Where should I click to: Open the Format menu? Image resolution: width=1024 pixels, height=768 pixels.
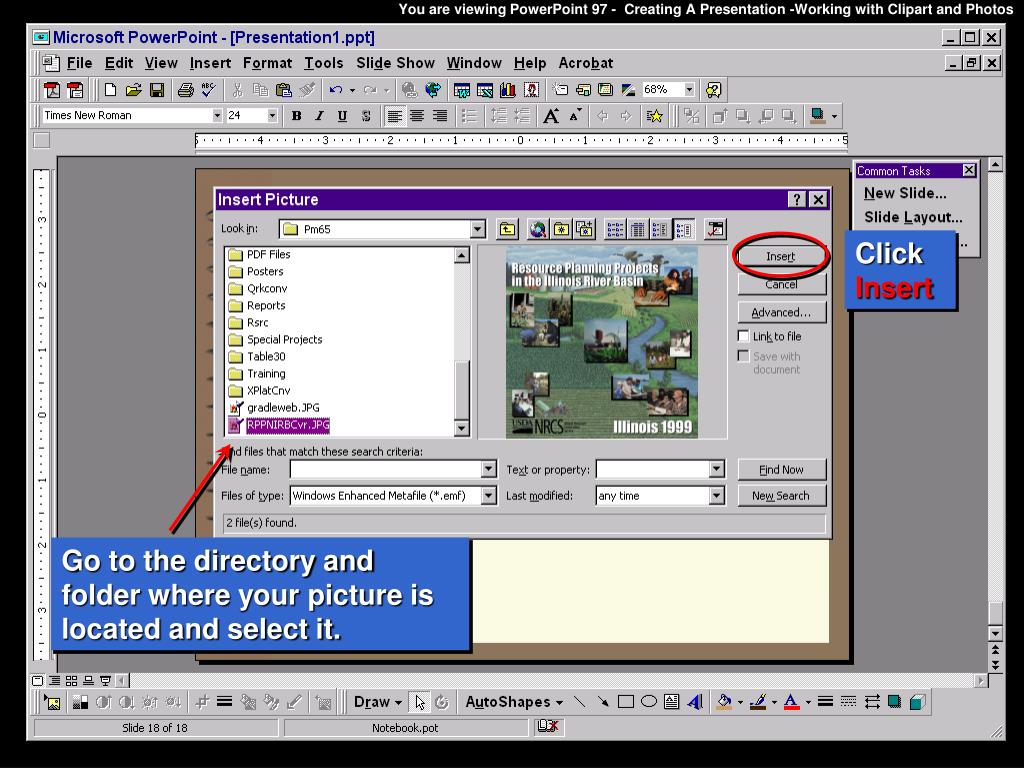pos(267,63)
